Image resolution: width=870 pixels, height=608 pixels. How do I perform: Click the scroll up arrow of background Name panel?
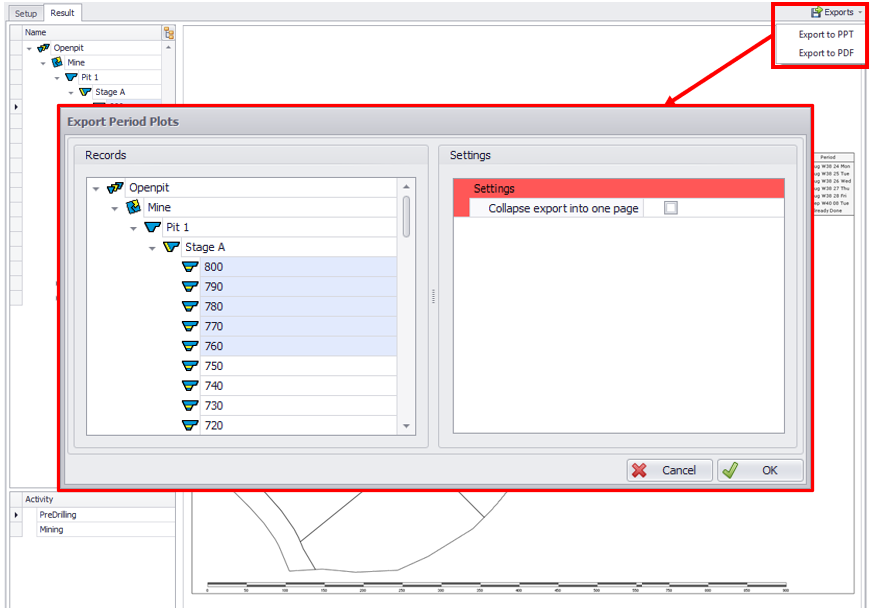(x=168, y=48)
